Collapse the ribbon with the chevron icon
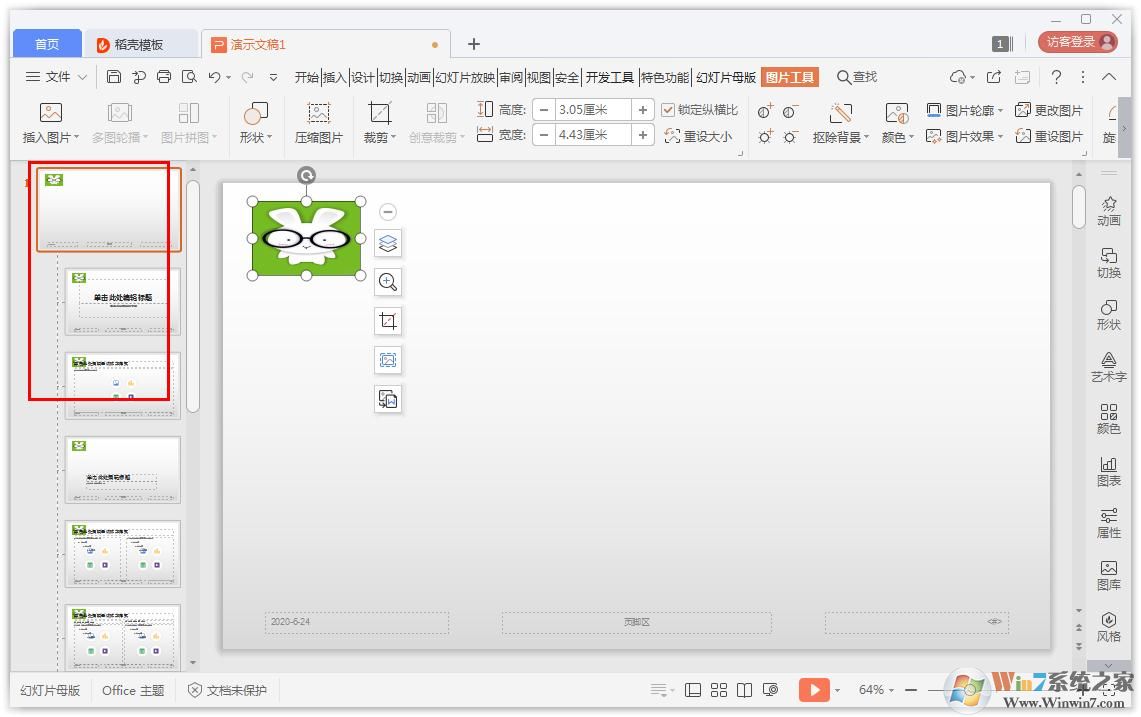 tap(1108, 76)
